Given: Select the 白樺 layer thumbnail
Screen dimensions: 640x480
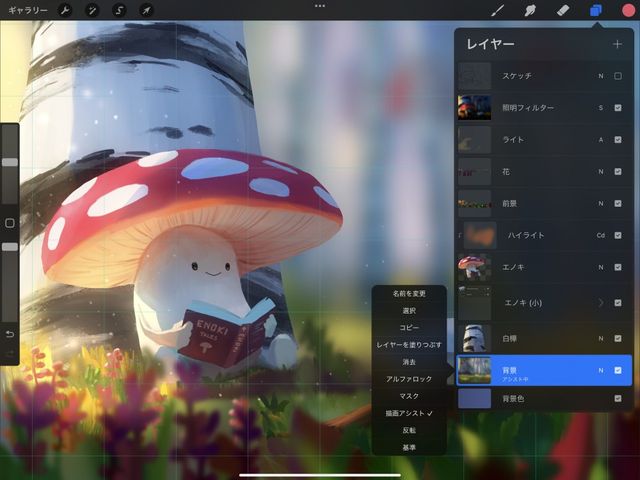Looking at the screenshot, I should point(474,338).
